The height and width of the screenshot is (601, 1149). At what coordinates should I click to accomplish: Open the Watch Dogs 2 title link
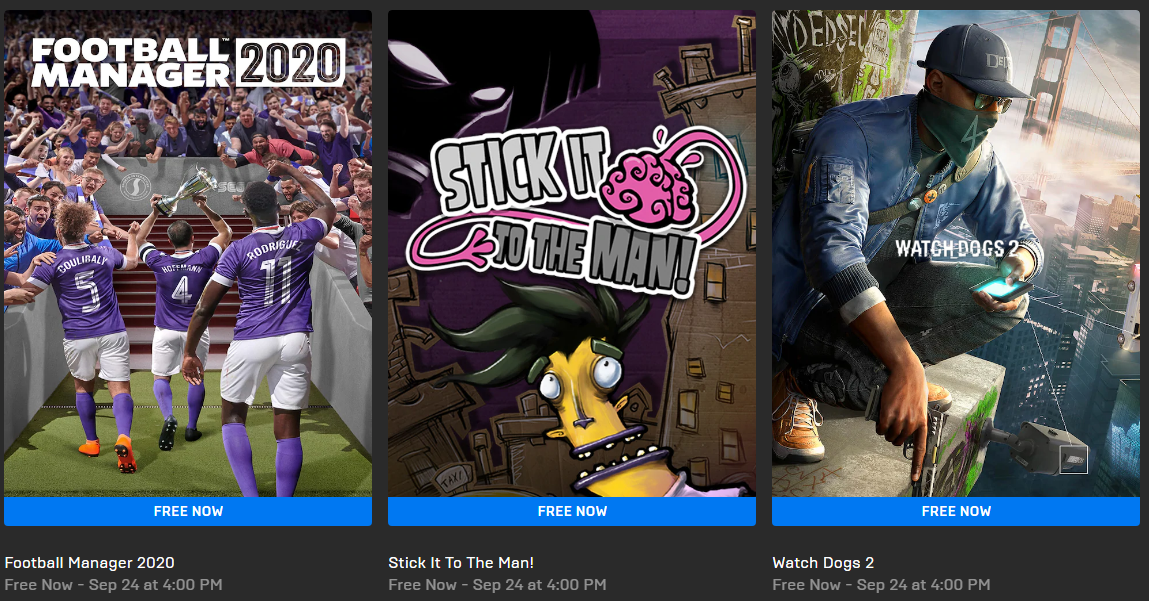click(x=823, y=562)
